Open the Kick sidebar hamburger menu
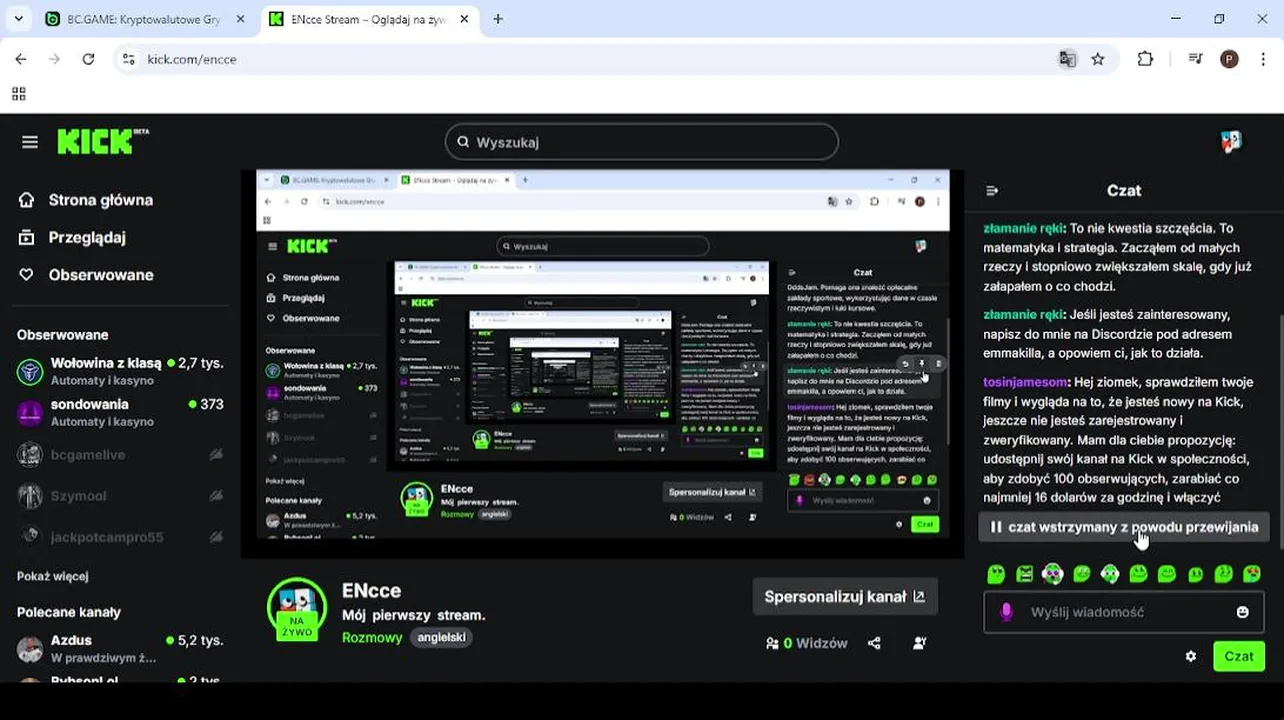 pos(30,142)
